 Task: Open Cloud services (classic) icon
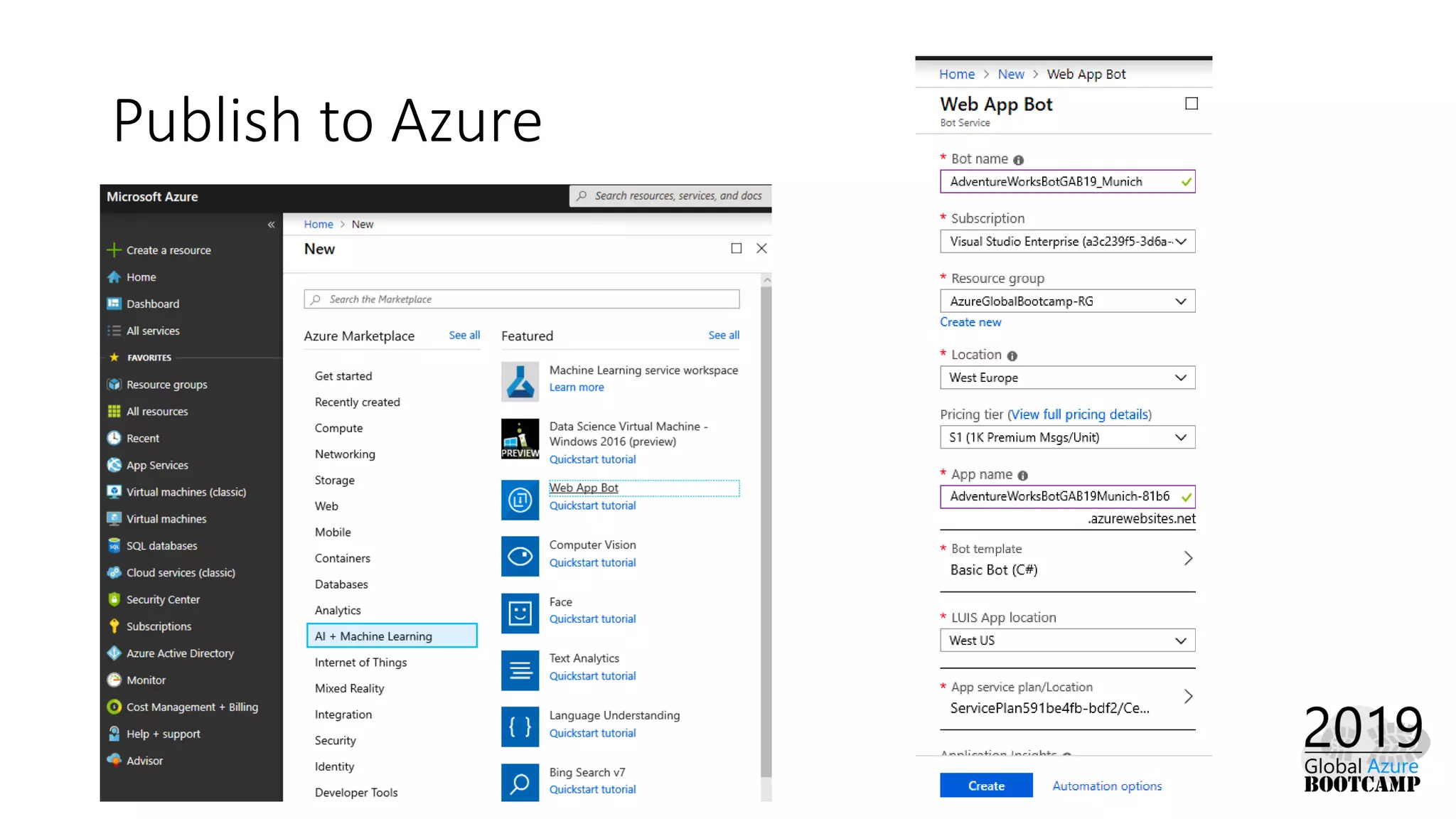coord(114,572)
